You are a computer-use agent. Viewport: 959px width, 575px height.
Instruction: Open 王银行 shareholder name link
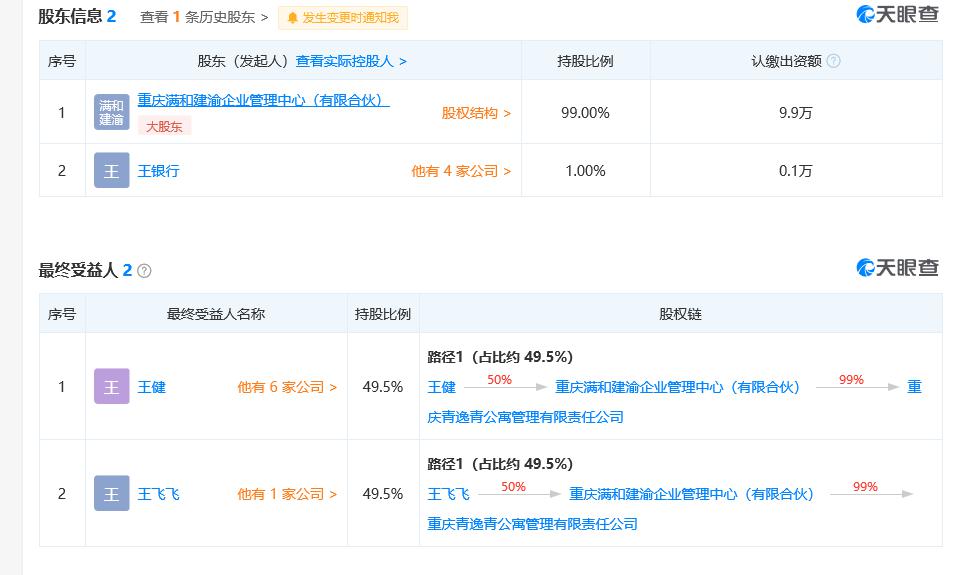[x=158, y=171]
